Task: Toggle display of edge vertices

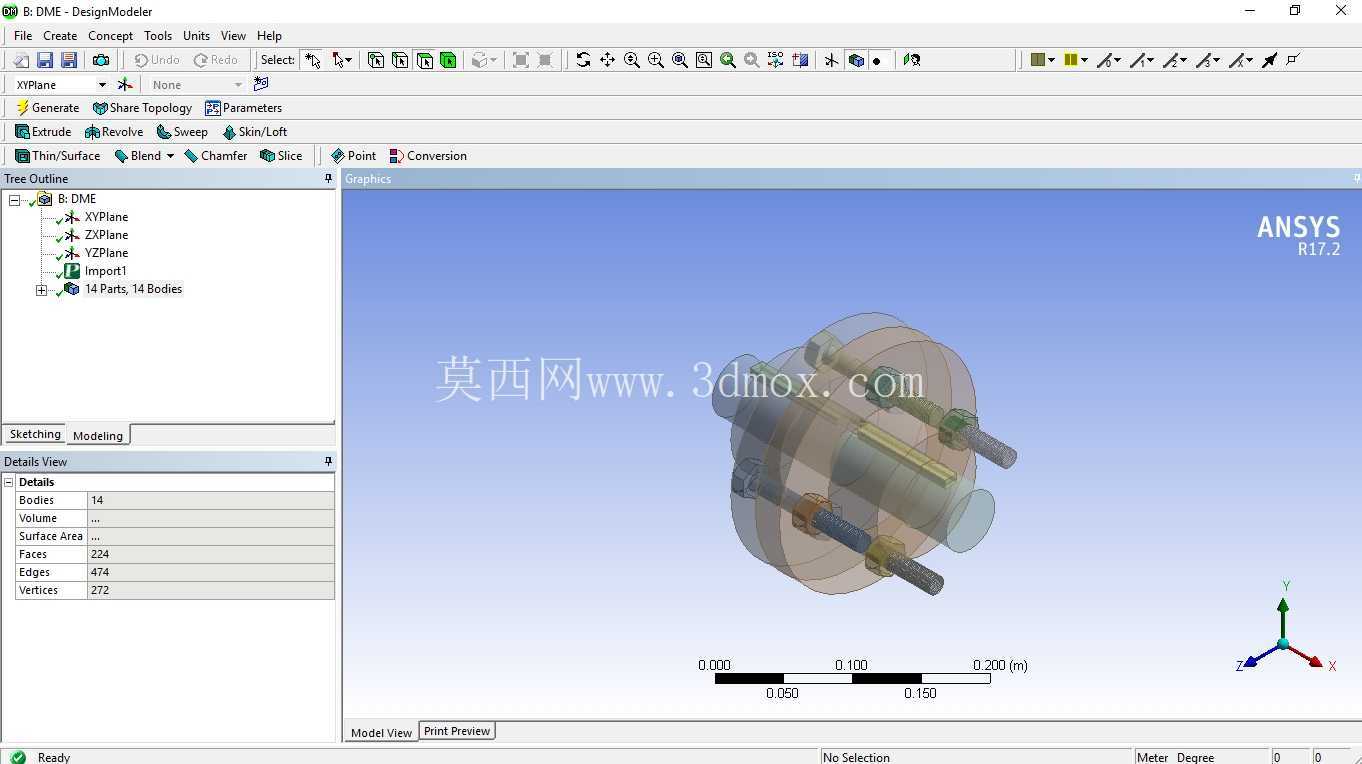Action: [x=1294, y=60]
